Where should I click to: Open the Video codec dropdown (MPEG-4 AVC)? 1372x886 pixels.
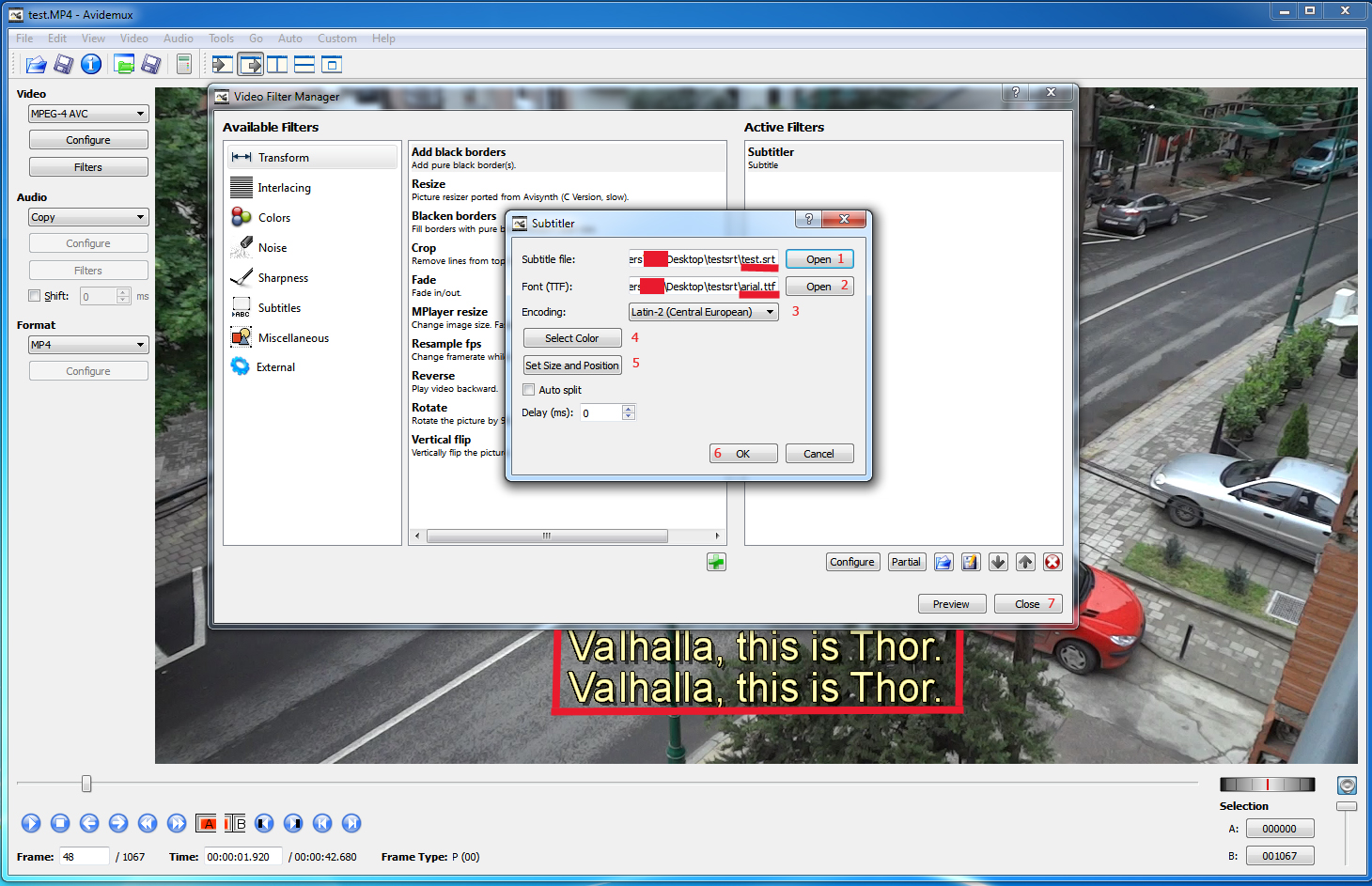(88, 114)
